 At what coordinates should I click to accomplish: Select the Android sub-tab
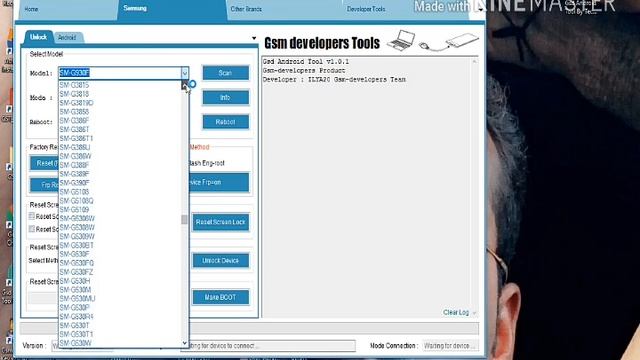click(67, 38)
